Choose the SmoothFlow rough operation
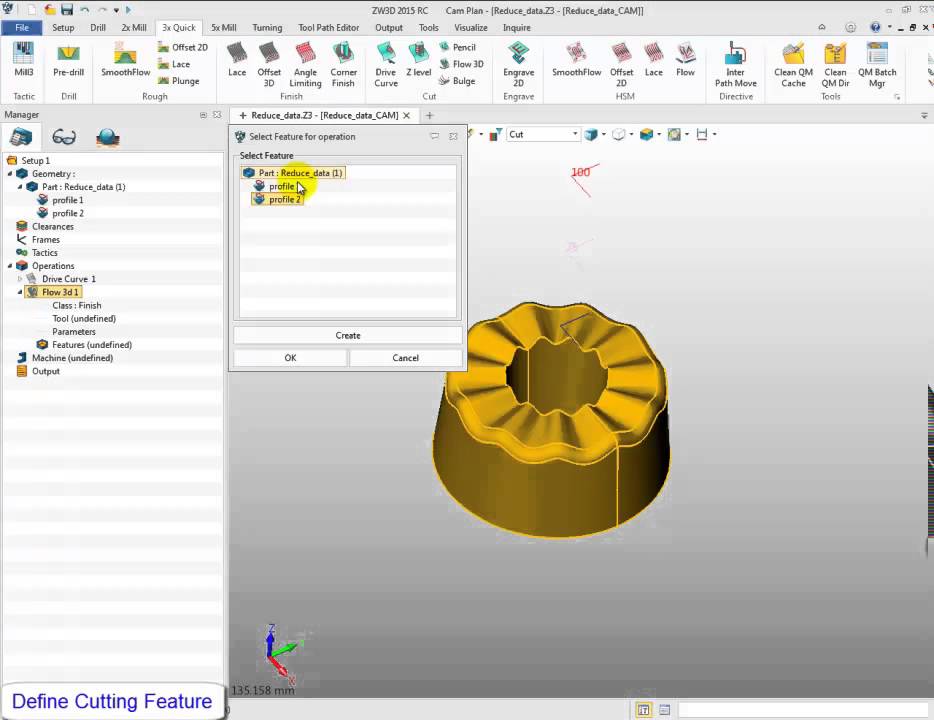This screenshot has width=934, height=720. (125, 60)
